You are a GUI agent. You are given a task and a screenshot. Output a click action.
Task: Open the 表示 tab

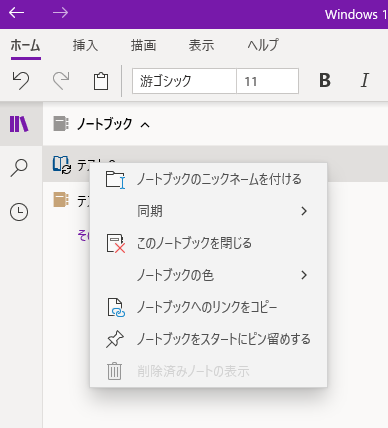201,45
